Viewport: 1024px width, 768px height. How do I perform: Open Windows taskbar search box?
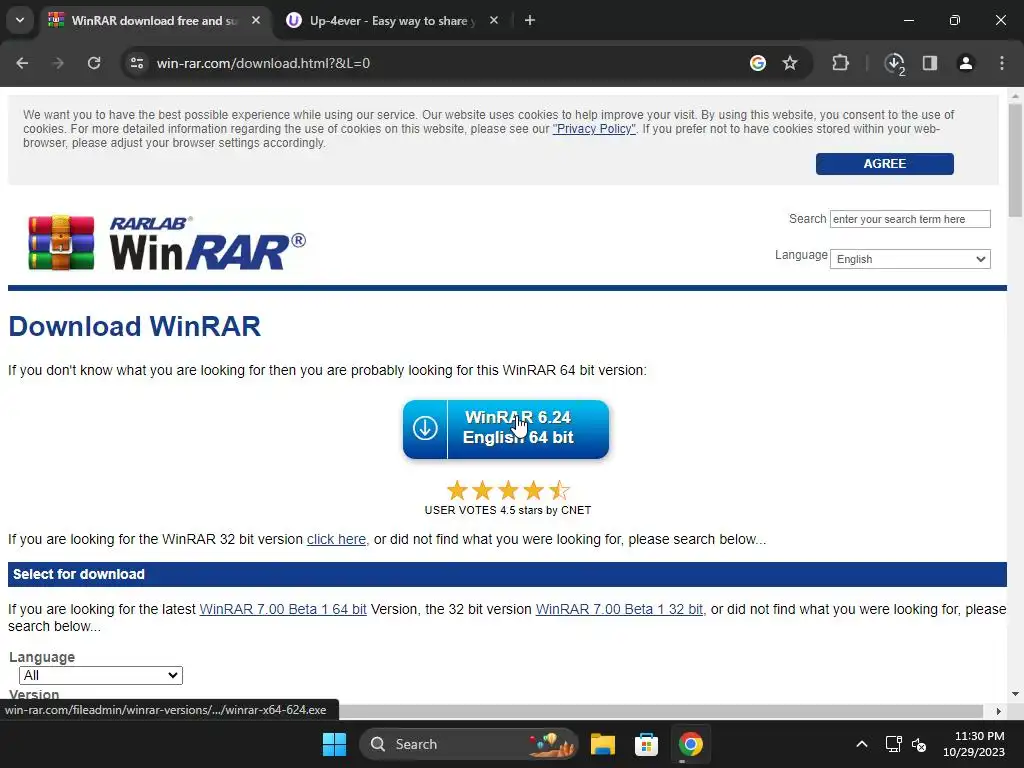point(469,744)
